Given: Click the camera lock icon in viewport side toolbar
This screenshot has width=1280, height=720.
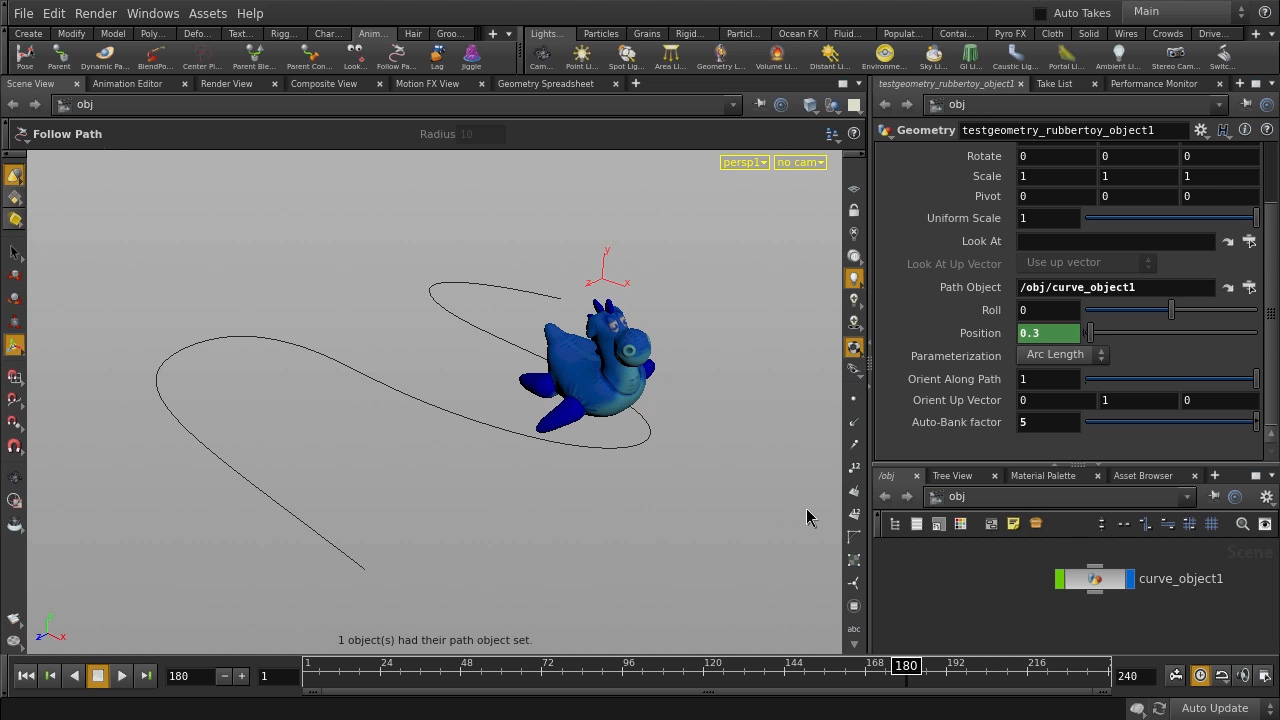Looking at the screenshot, I should [853, 210].
